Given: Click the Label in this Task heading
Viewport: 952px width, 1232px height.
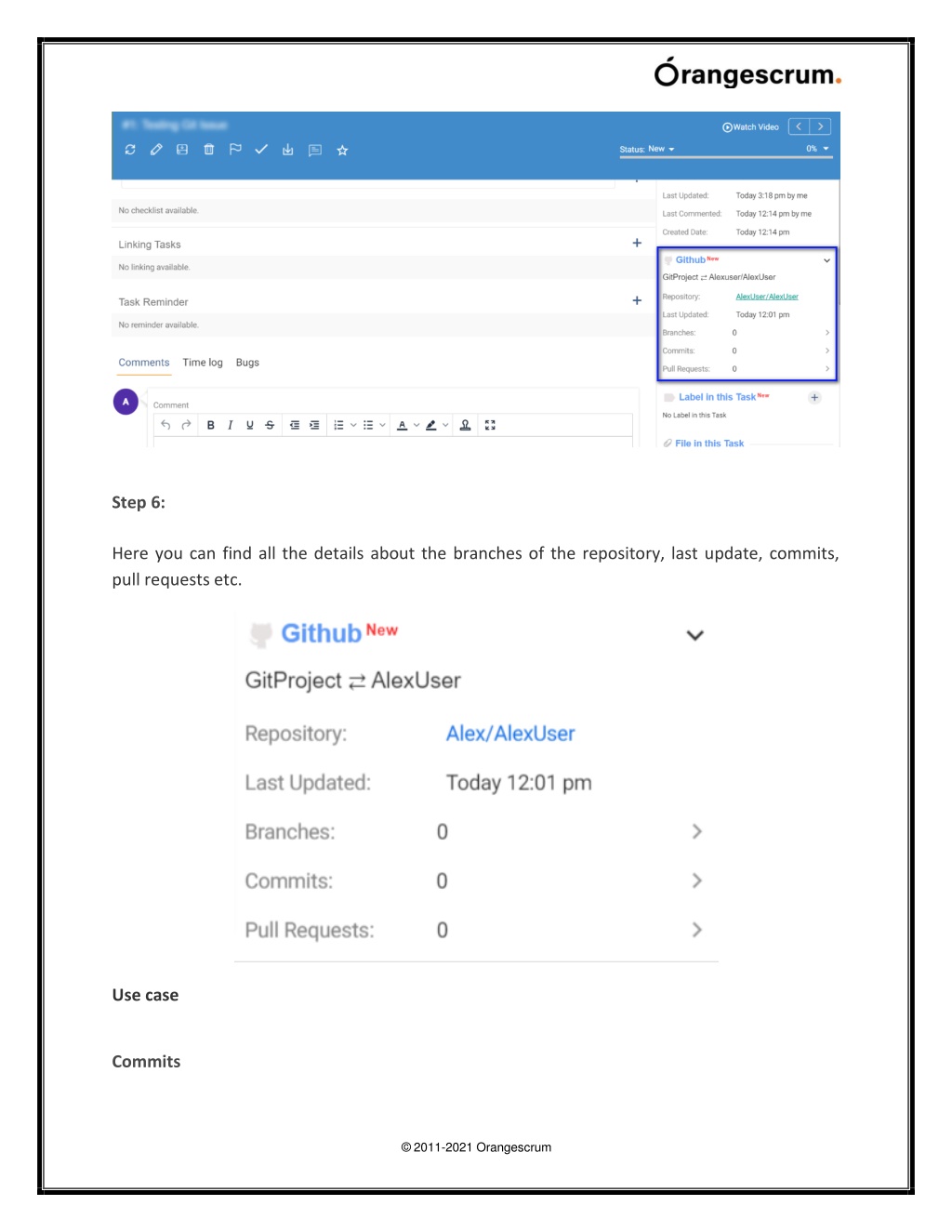Looking at the screenshot, I should click(x=717, y=397).
